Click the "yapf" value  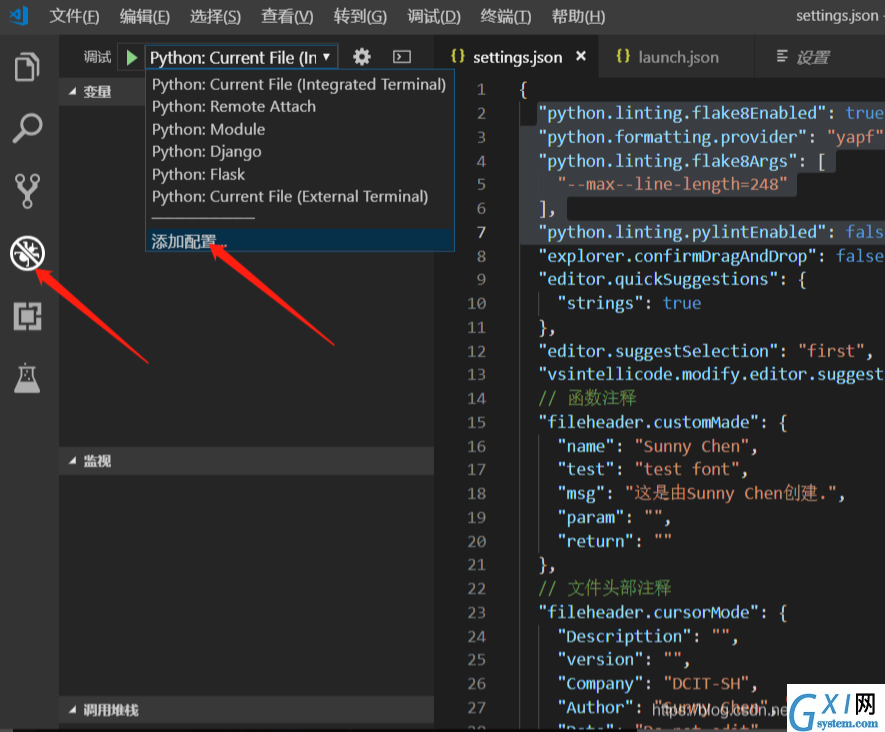click(855, 137)
